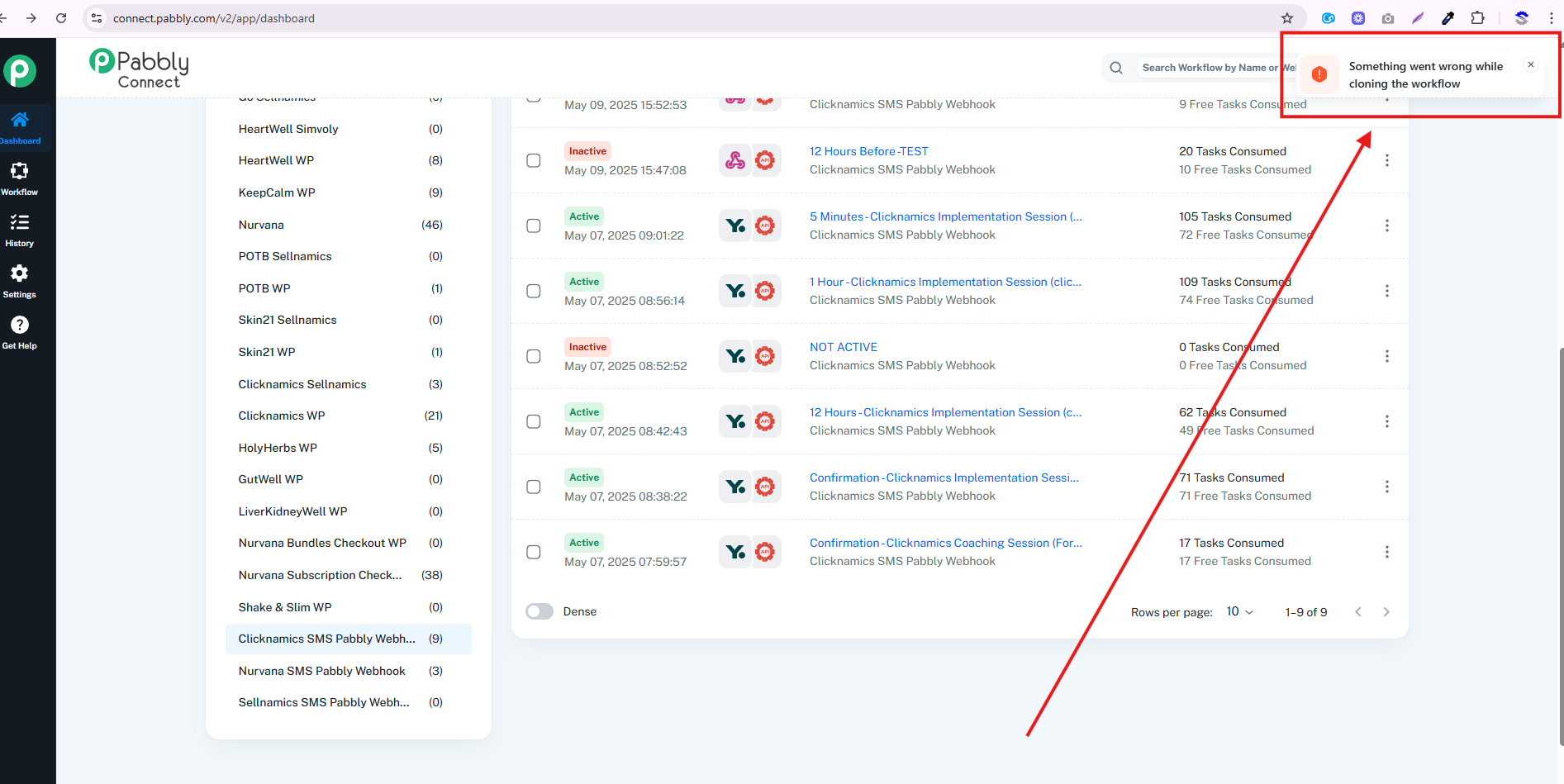Screen dimensions: 1564x784
Task: Bookmark this page with the star icon
Action: pyautogui.click(x=1287, y=18)
